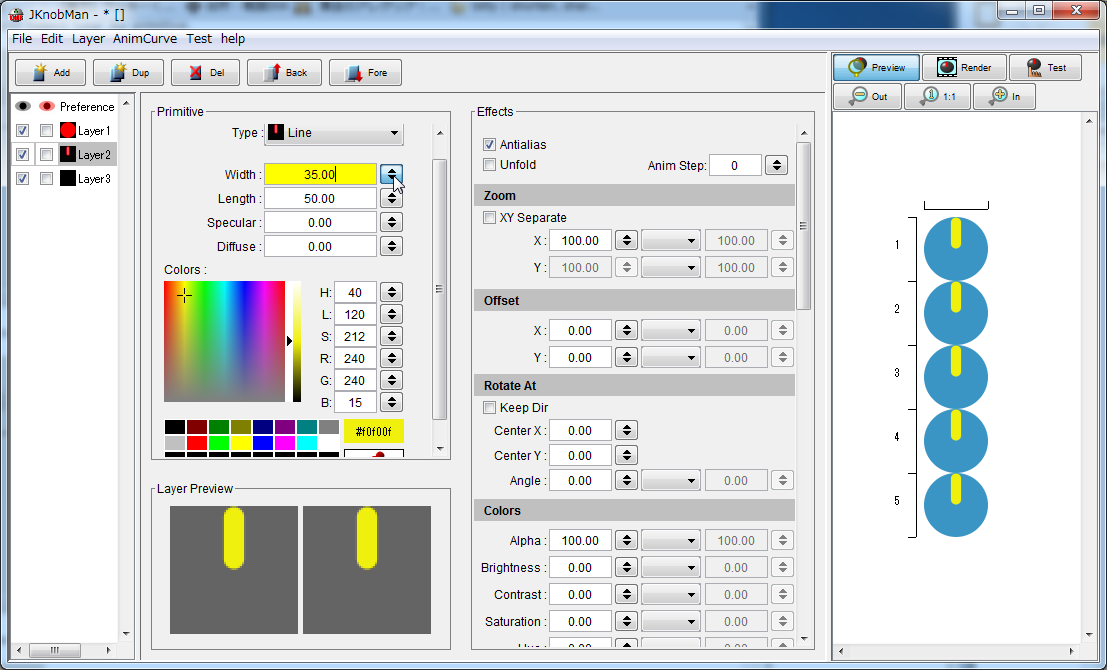Open the Contrast anim curve dropdown
This screenshot has width=1107, height=670.
click(x=671, y=594)
